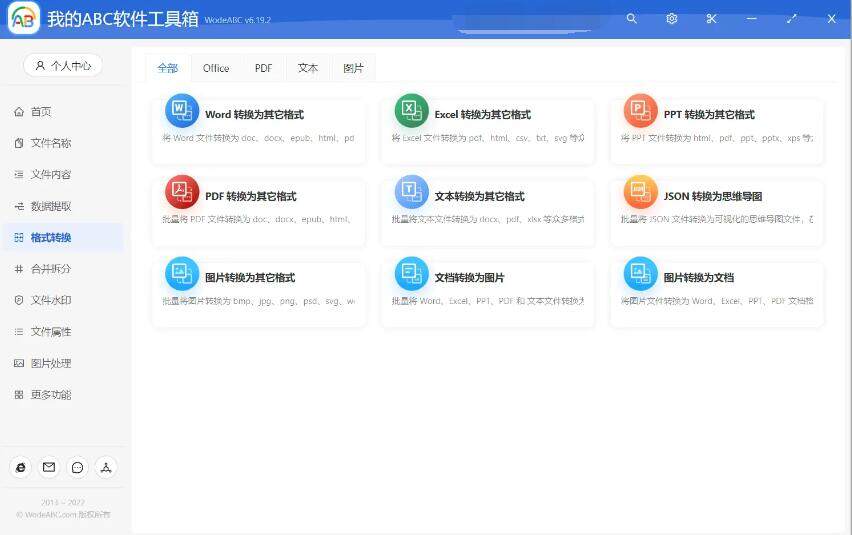Click the browser icon at sidebar bottom

point(21,468)
